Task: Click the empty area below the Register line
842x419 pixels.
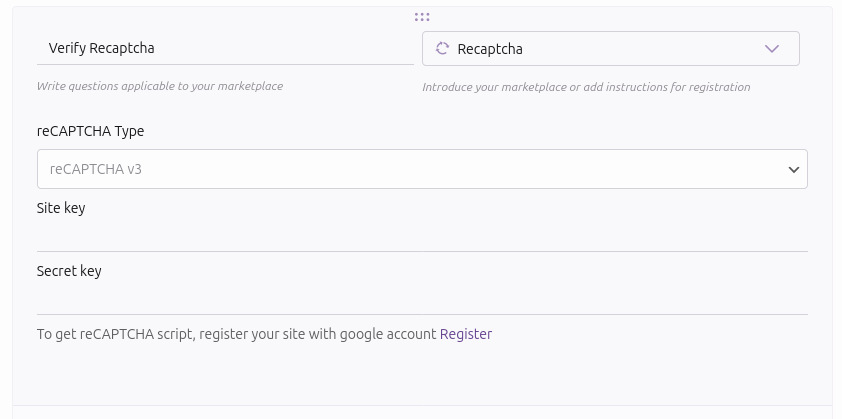Action: (422, 375)
